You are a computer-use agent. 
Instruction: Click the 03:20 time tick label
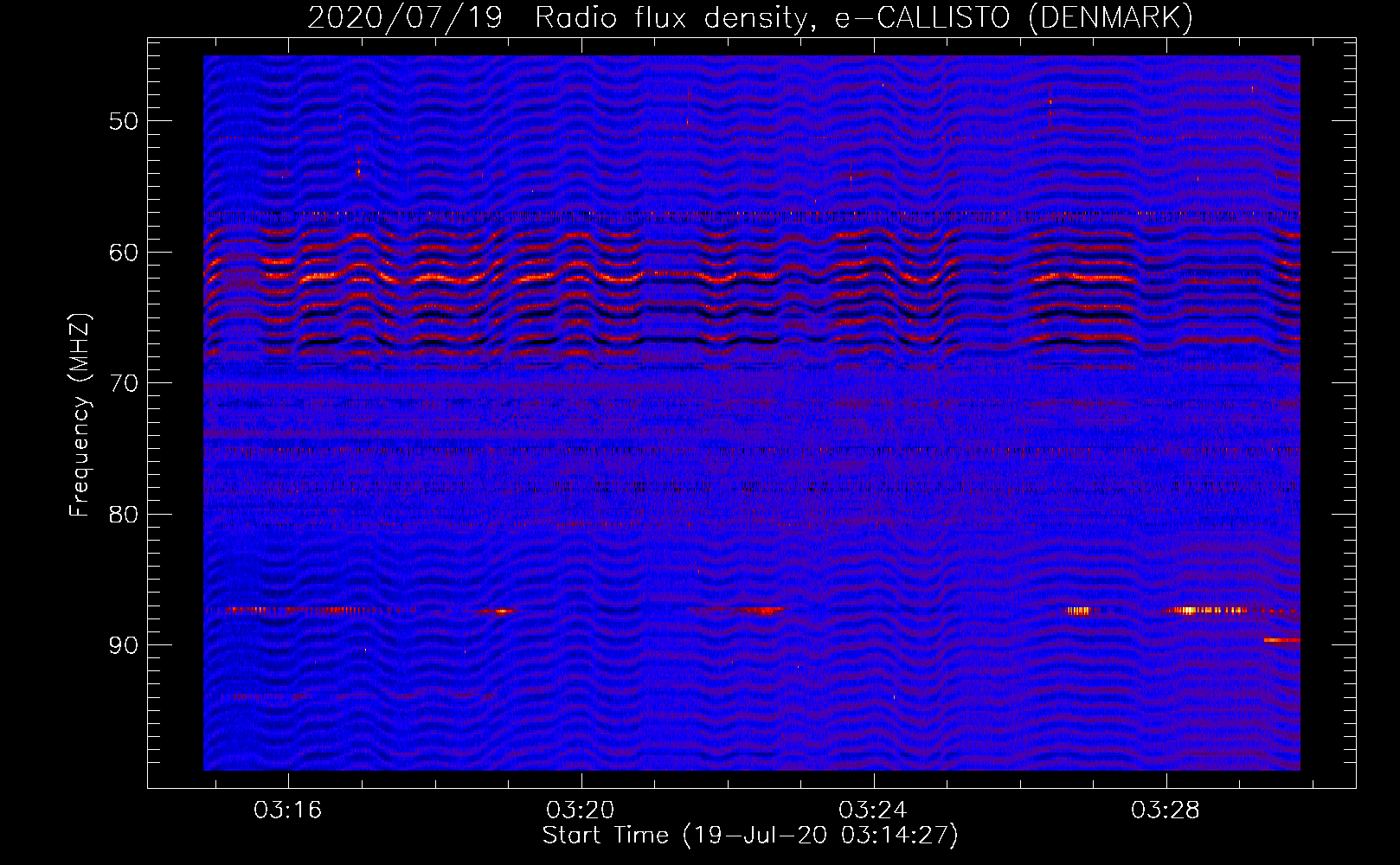580,810
